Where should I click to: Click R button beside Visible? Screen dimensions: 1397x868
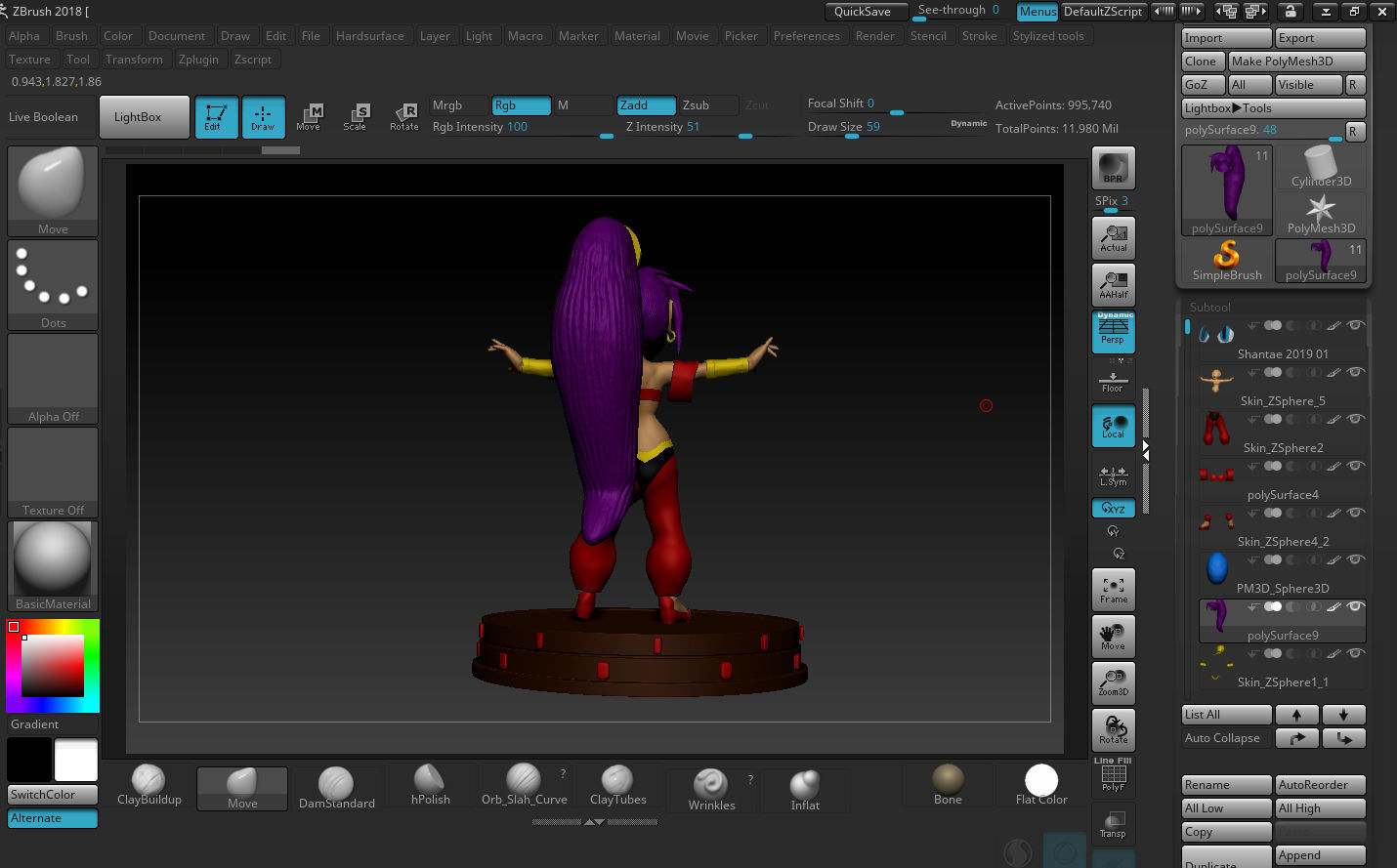click(x=1355, y=85)
